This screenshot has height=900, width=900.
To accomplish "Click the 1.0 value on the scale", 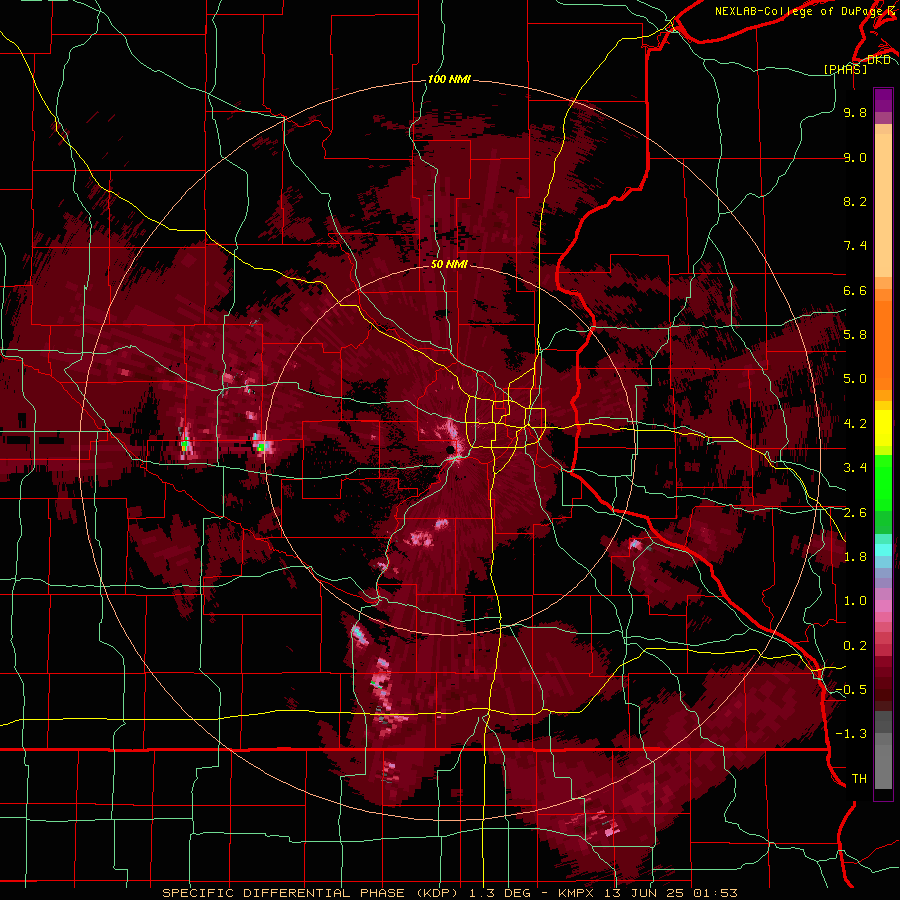I will (x=855, y=601).
